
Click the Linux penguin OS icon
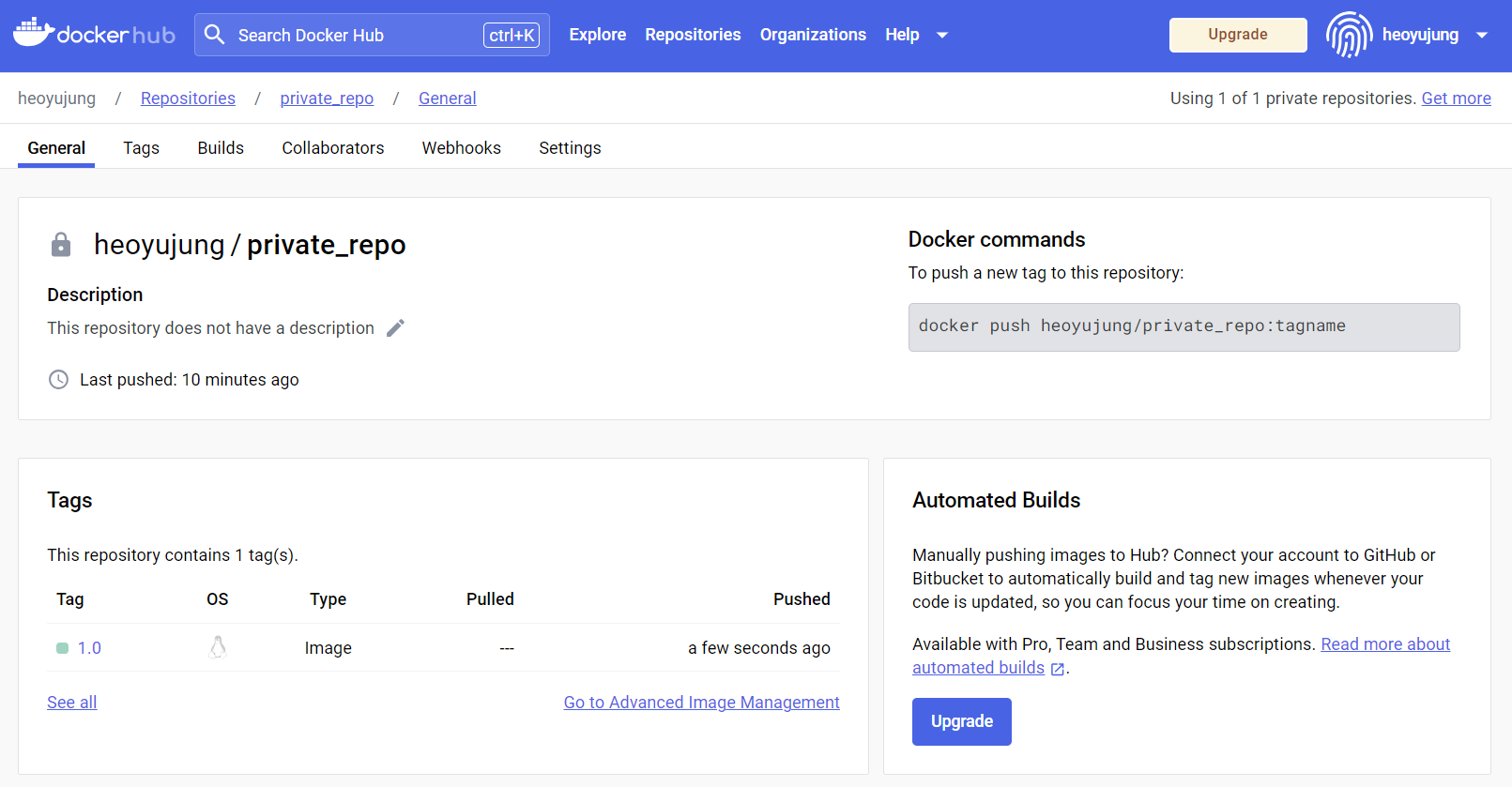tap(218, 647)
